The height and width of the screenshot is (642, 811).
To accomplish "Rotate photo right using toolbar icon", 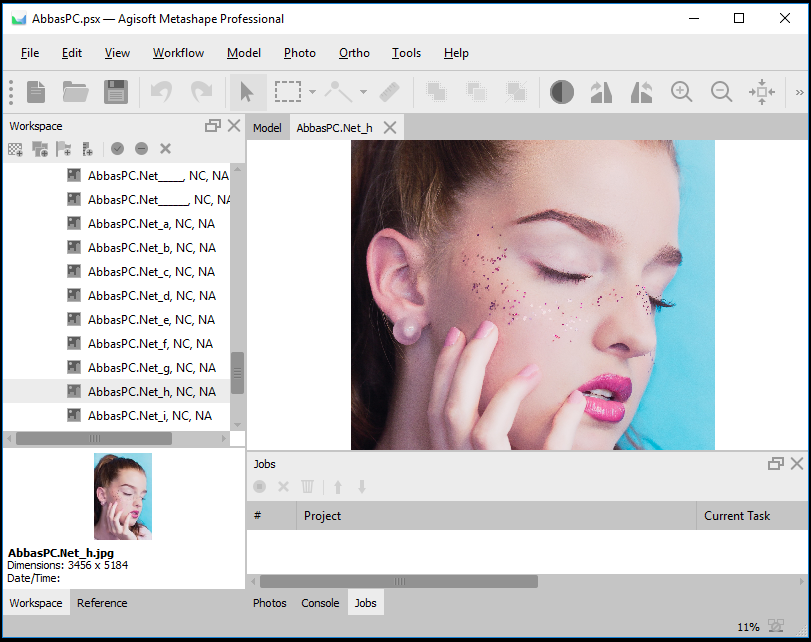I will pos(602,92).
